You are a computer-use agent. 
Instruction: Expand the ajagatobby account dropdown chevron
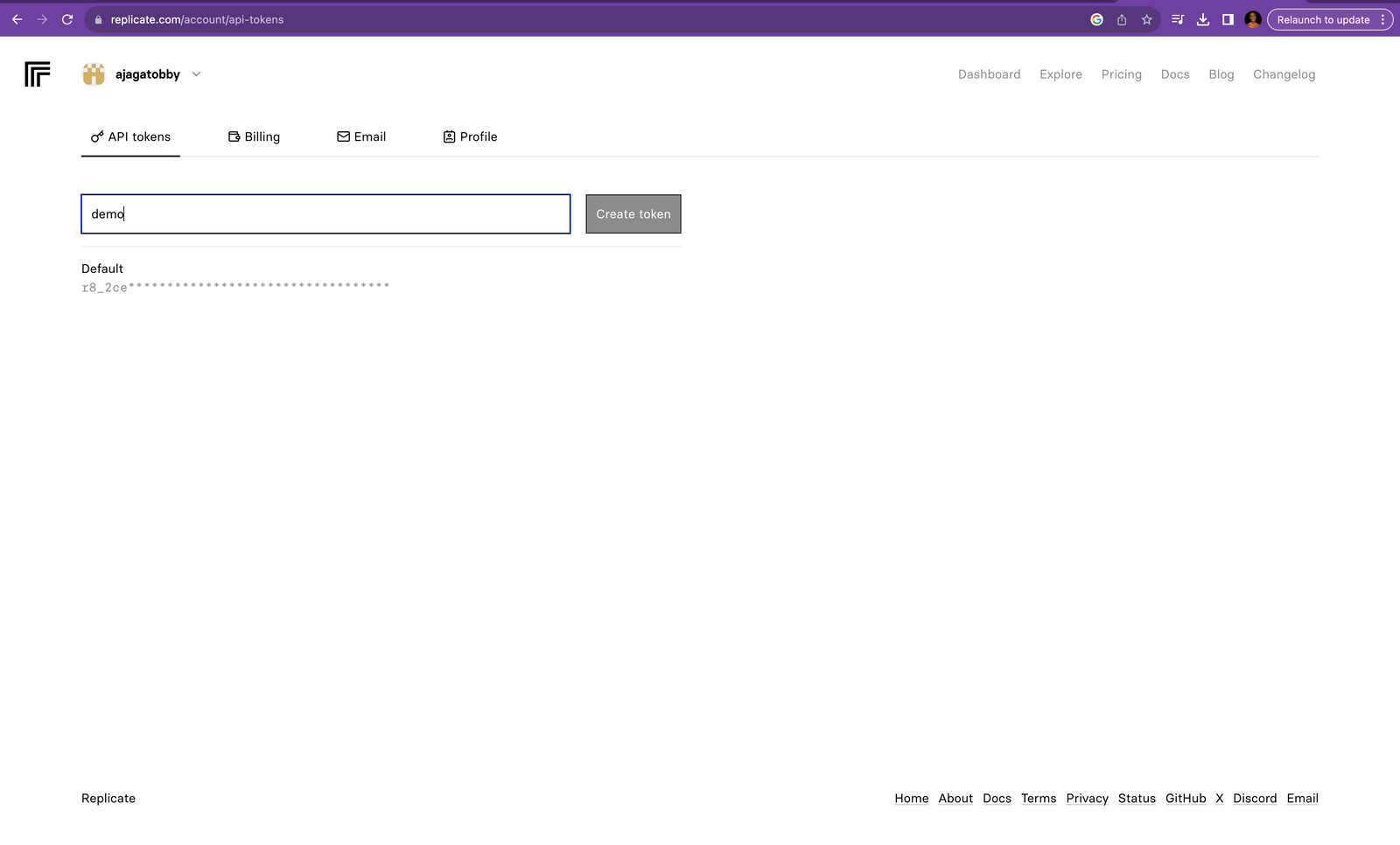pos(196,74)
